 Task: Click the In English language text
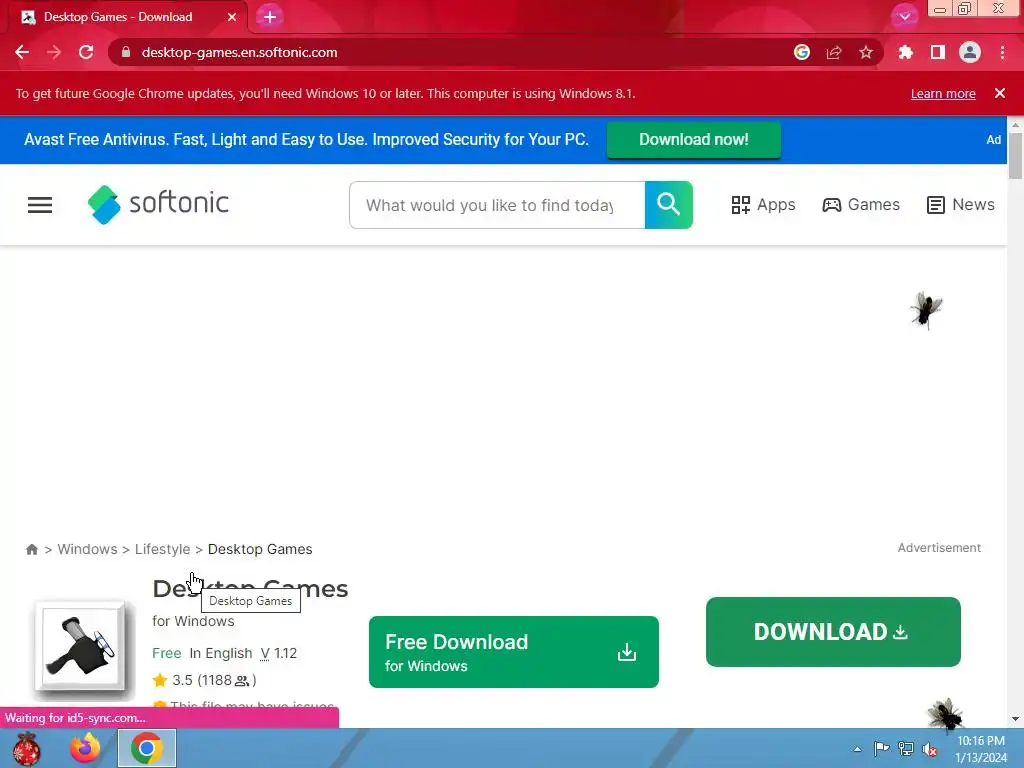[221, 653]
